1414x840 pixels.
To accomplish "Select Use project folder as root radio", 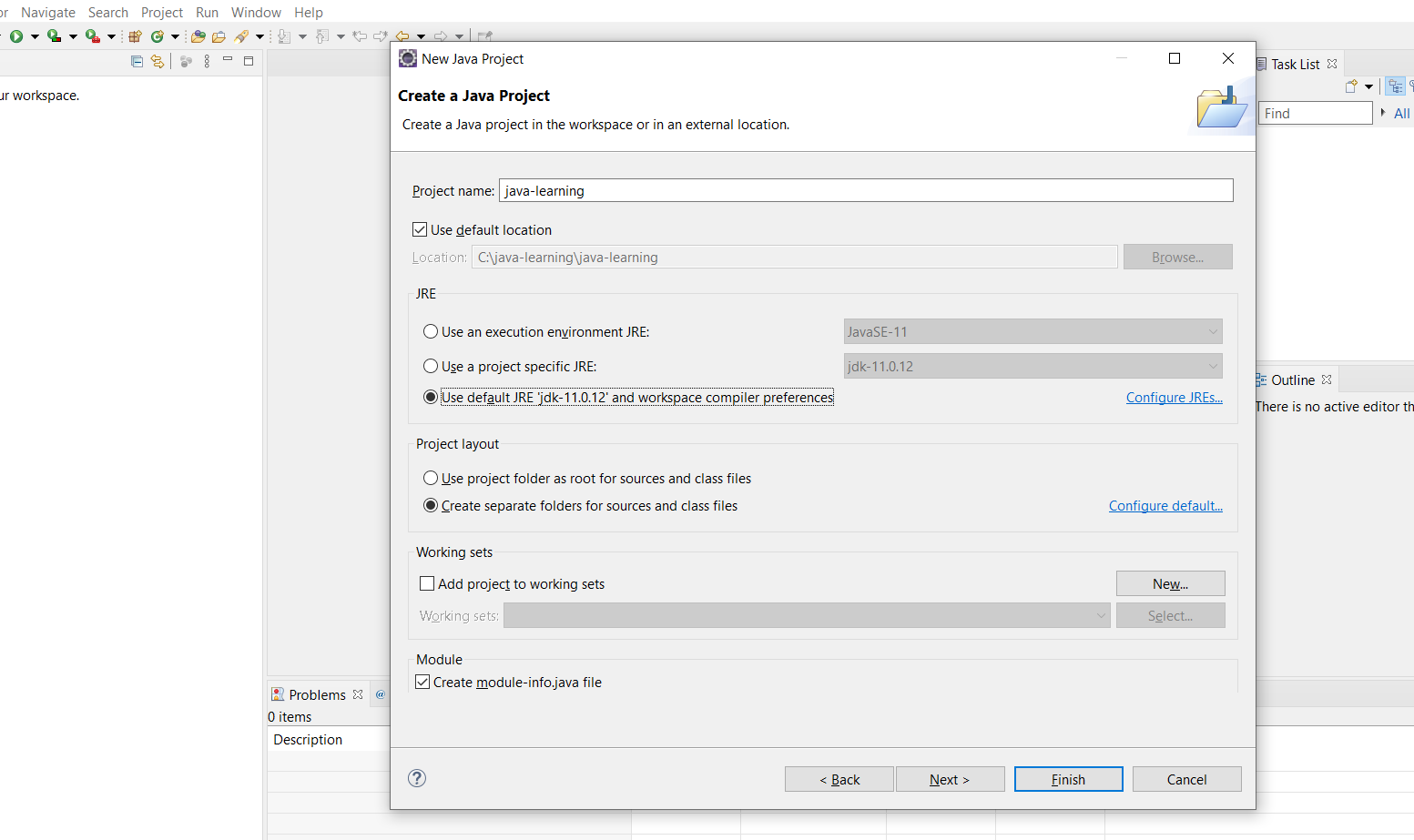I will [x=431, y=478].
